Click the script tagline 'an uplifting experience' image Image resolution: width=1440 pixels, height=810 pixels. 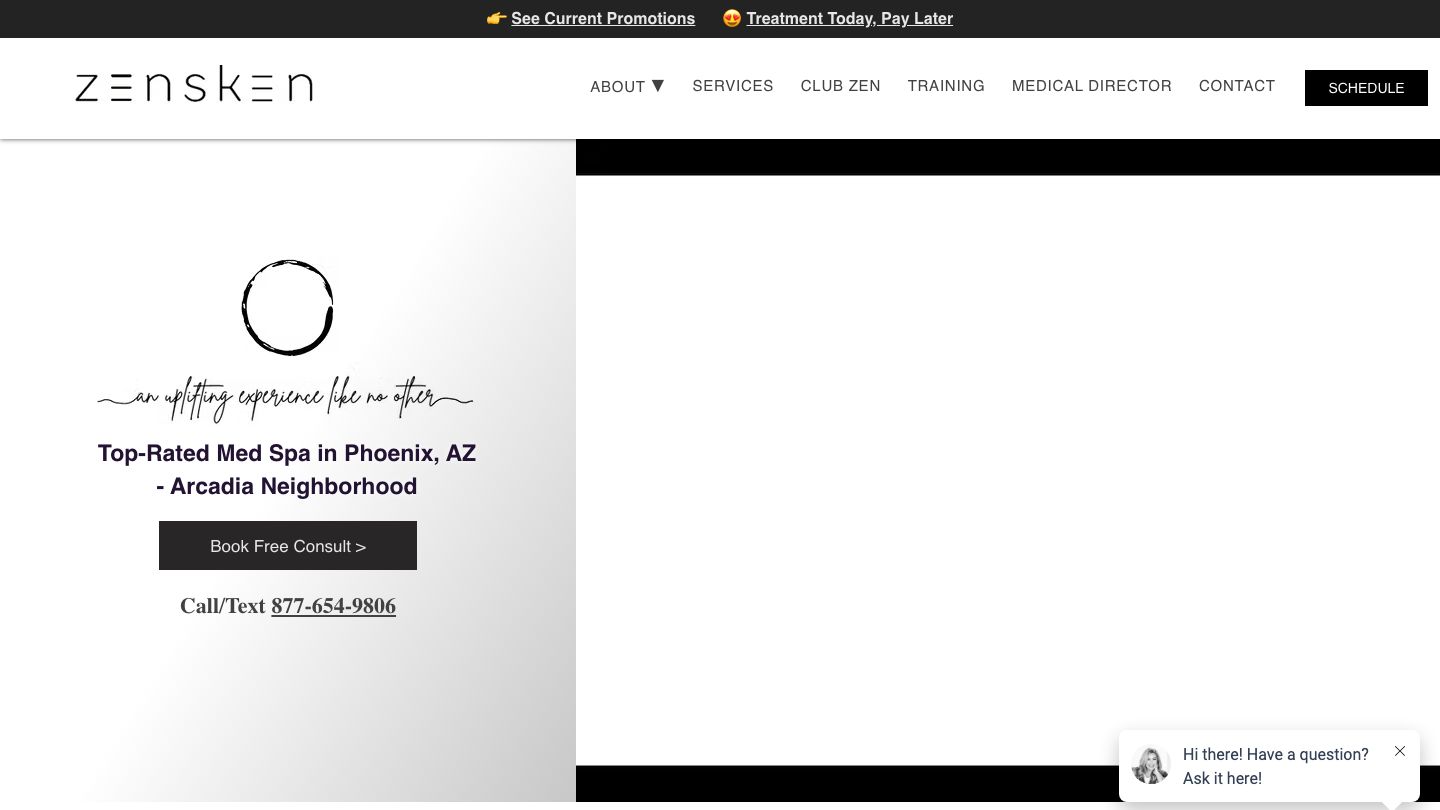tap(285, 398)
